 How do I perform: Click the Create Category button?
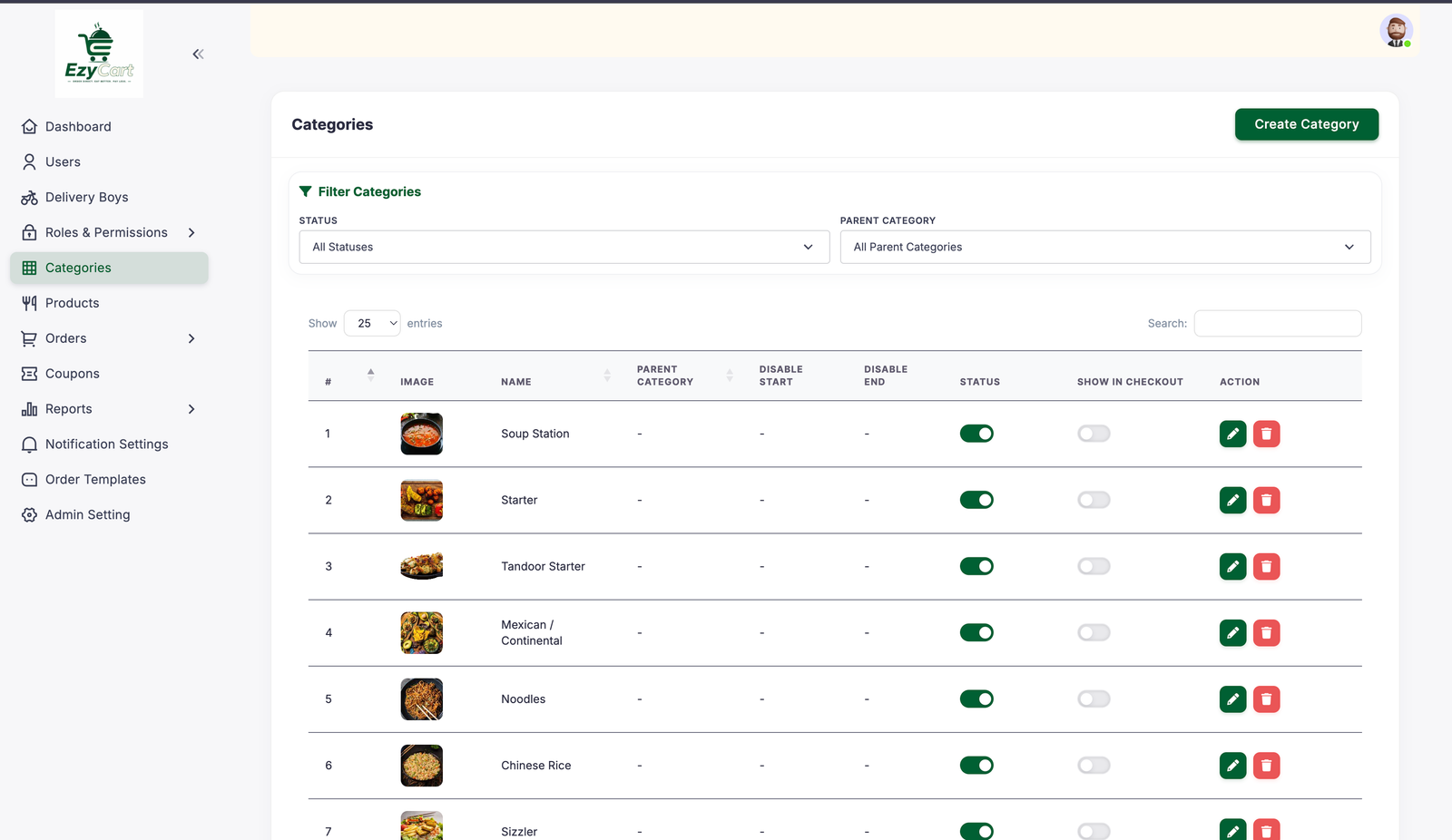pos(1307,124)
